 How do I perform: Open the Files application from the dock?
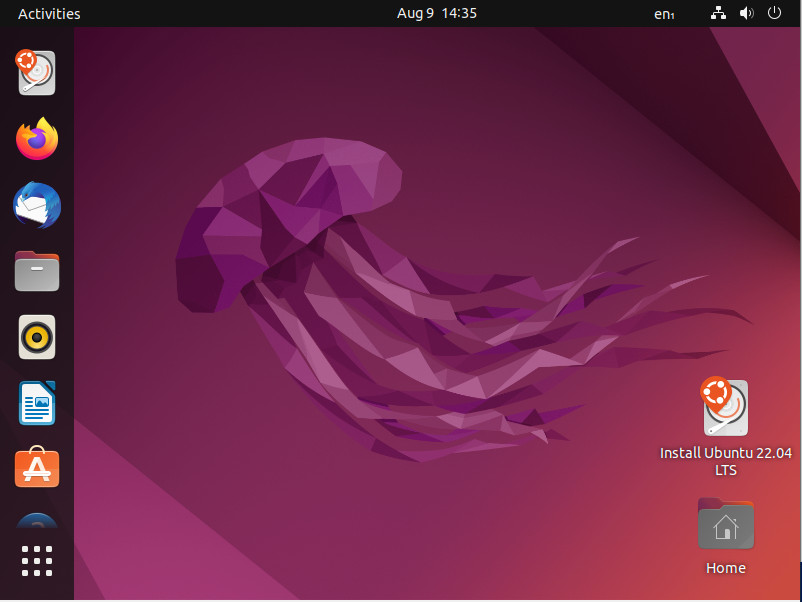click(x=36, y=271)
